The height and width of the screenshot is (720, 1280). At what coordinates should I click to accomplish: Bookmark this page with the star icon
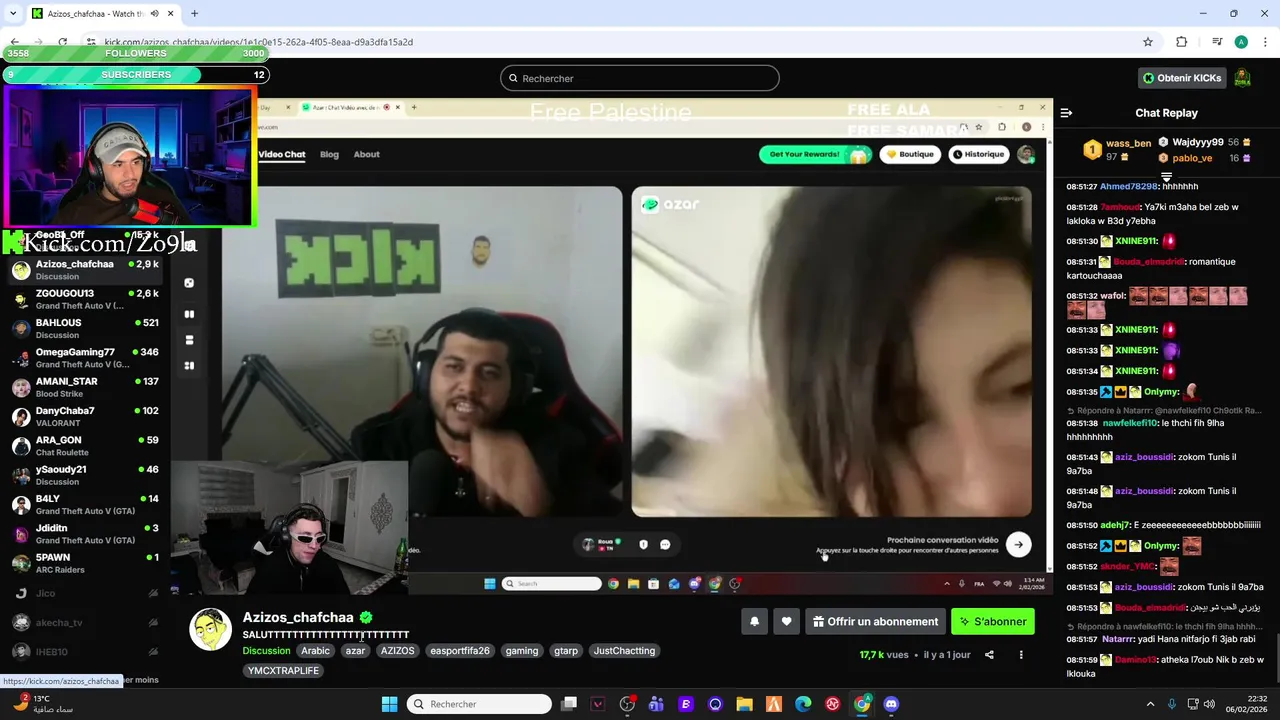(x=1148, y=42)
